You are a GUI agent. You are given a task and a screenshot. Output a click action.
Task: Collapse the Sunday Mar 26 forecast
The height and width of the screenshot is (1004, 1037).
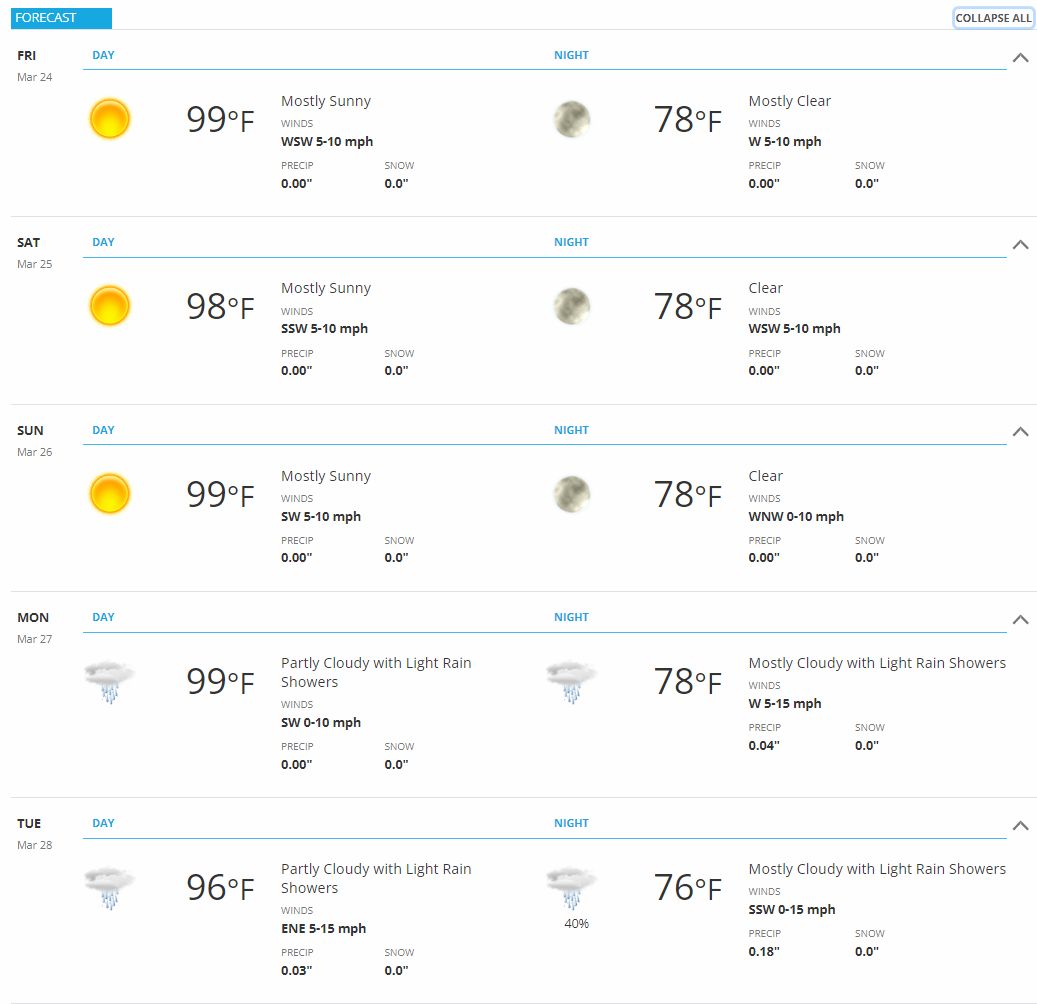click(1020, 432)
